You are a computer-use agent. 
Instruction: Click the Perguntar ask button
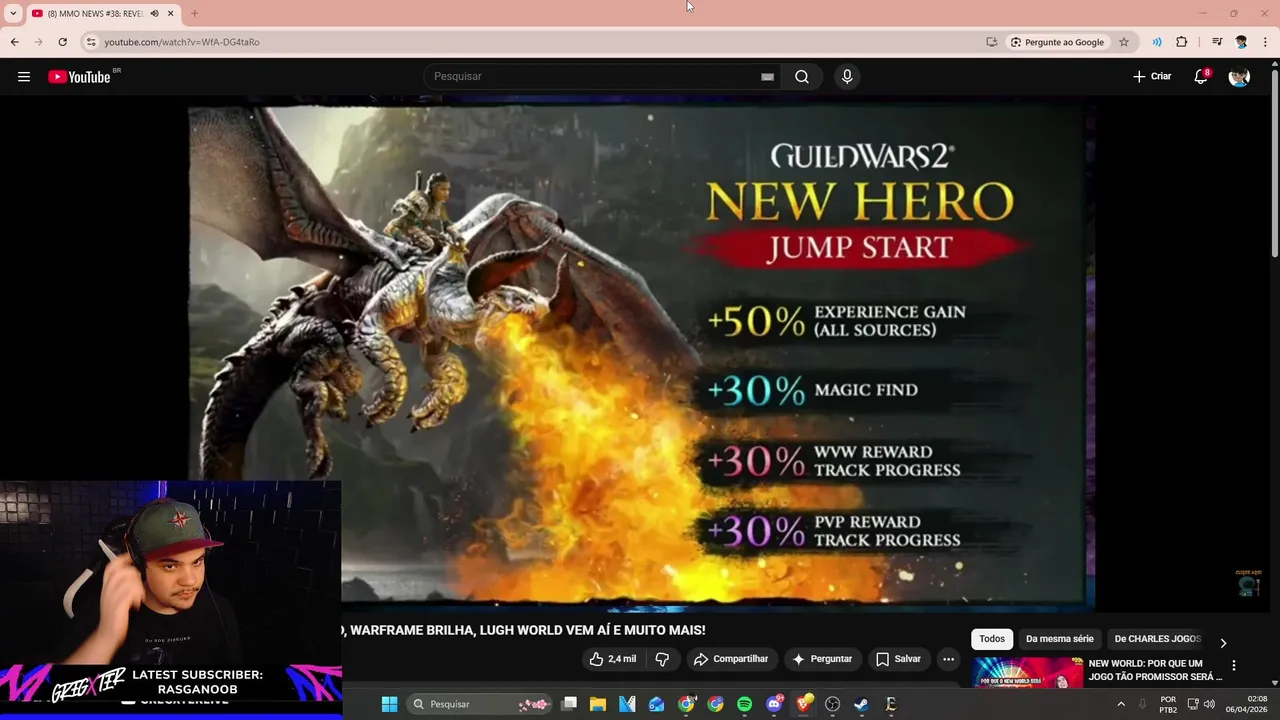tap(822, 659)
